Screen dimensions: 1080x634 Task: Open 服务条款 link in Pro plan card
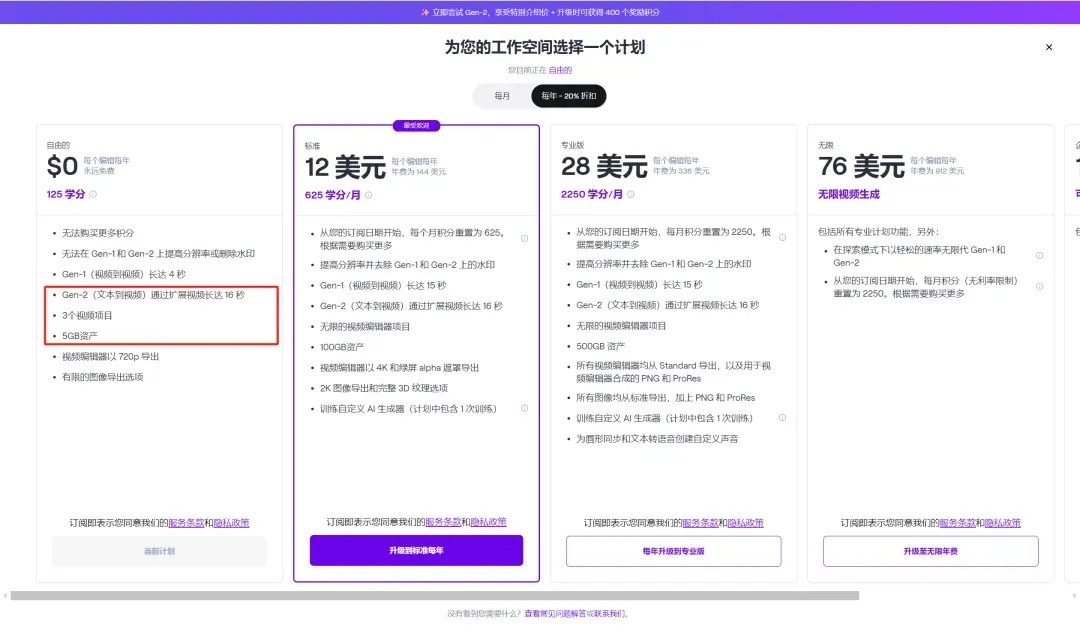point(700,523)
